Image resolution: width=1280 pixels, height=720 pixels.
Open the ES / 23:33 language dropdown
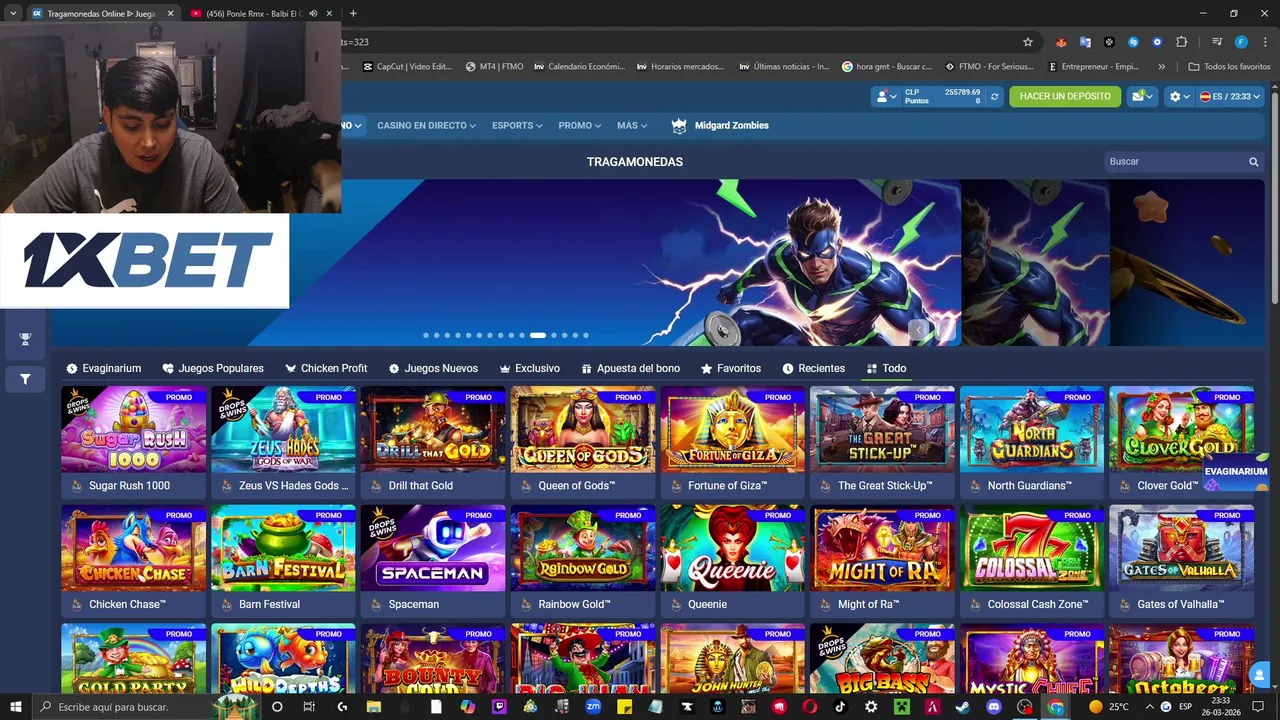point(1230,96)
